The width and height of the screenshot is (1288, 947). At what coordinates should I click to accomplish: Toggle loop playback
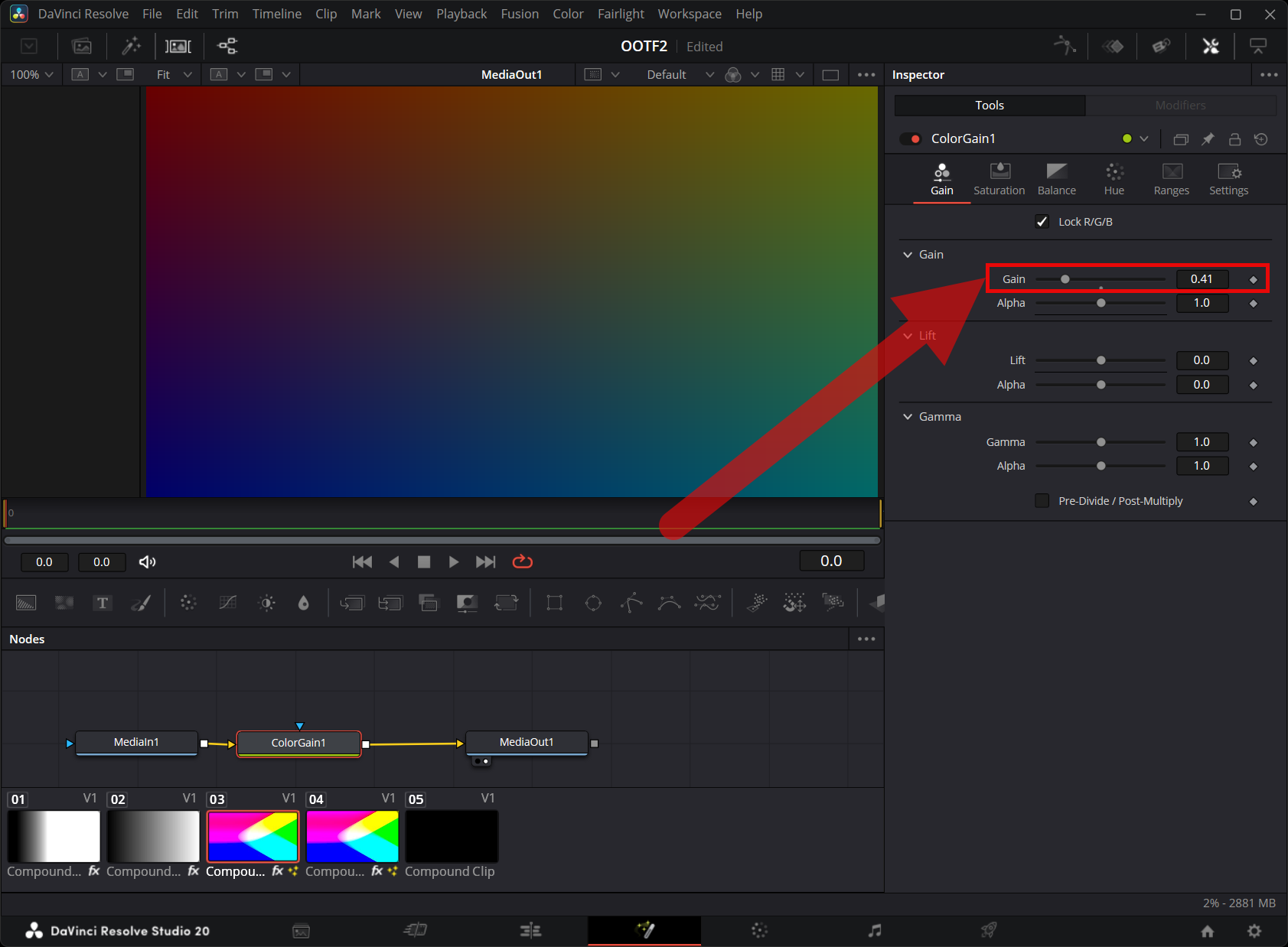(523, 561)
